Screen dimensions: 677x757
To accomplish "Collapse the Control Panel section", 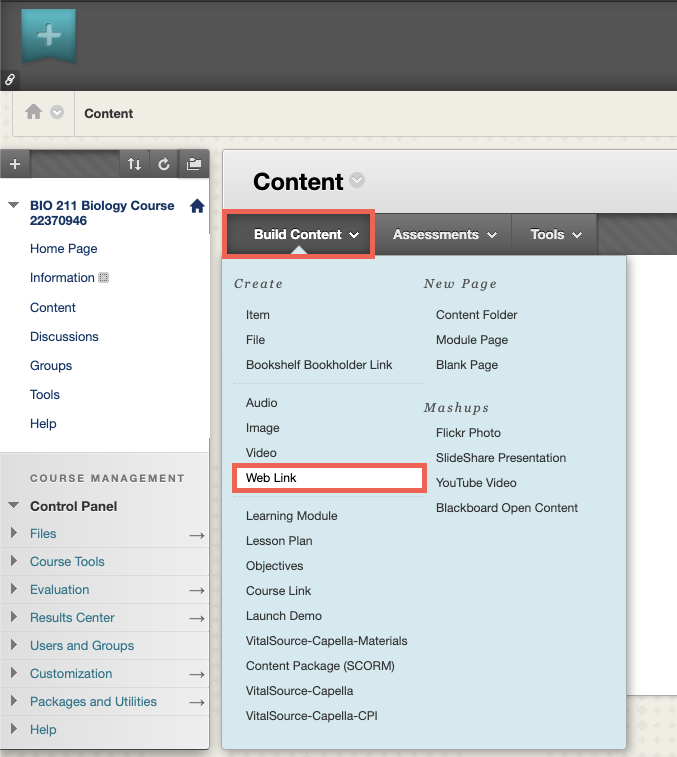I will pyautogui.click(x=14, y=505).
